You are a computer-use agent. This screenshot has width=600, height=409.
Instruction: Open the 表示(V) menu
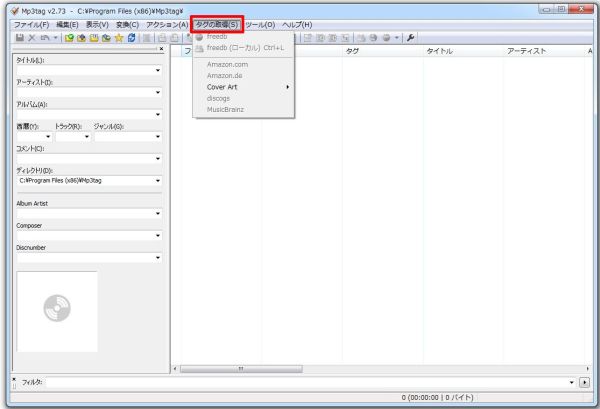97,25
